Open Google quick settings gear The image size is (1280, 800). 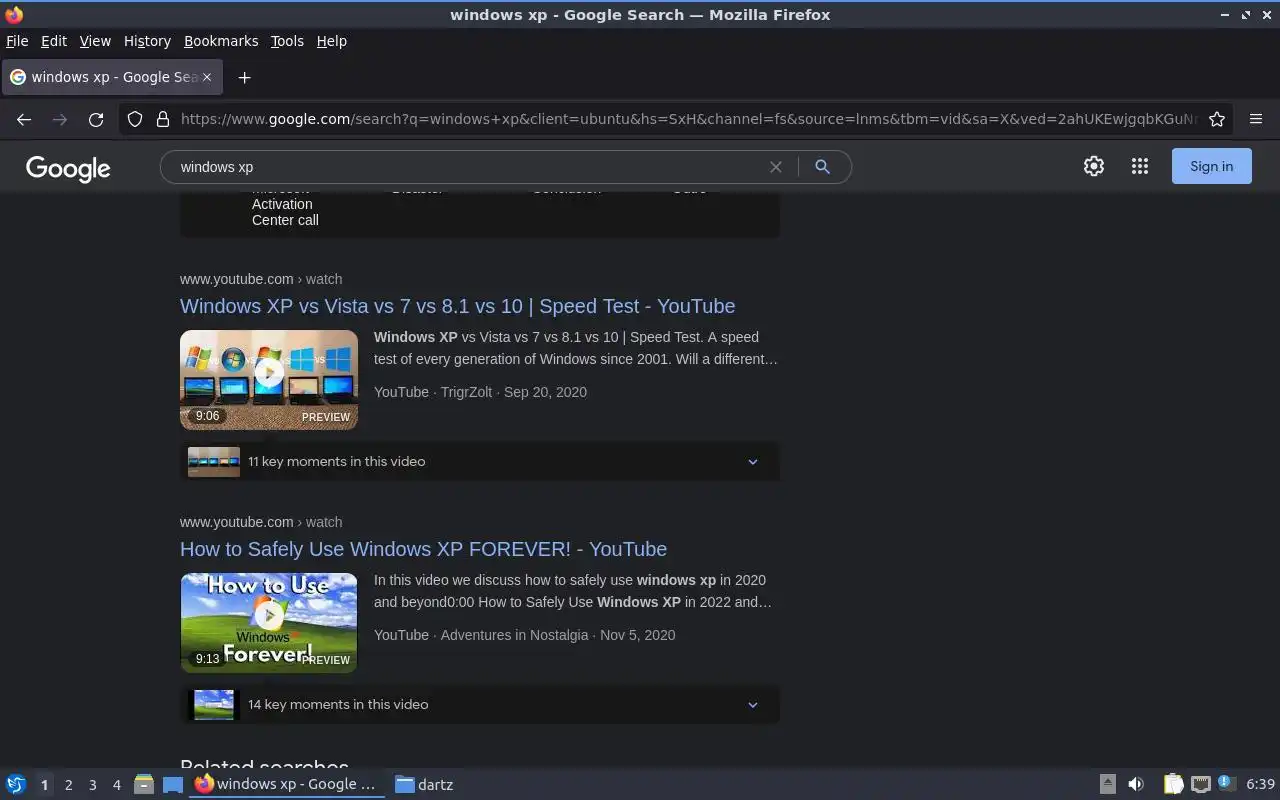coord(1094,167)
